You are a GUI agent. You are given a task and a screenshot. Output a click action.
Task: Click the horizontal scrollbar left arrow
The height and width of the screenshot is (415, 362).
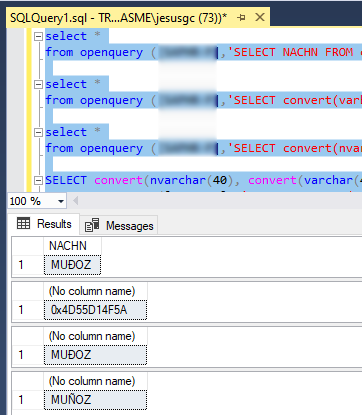click(x=75, y=201)
